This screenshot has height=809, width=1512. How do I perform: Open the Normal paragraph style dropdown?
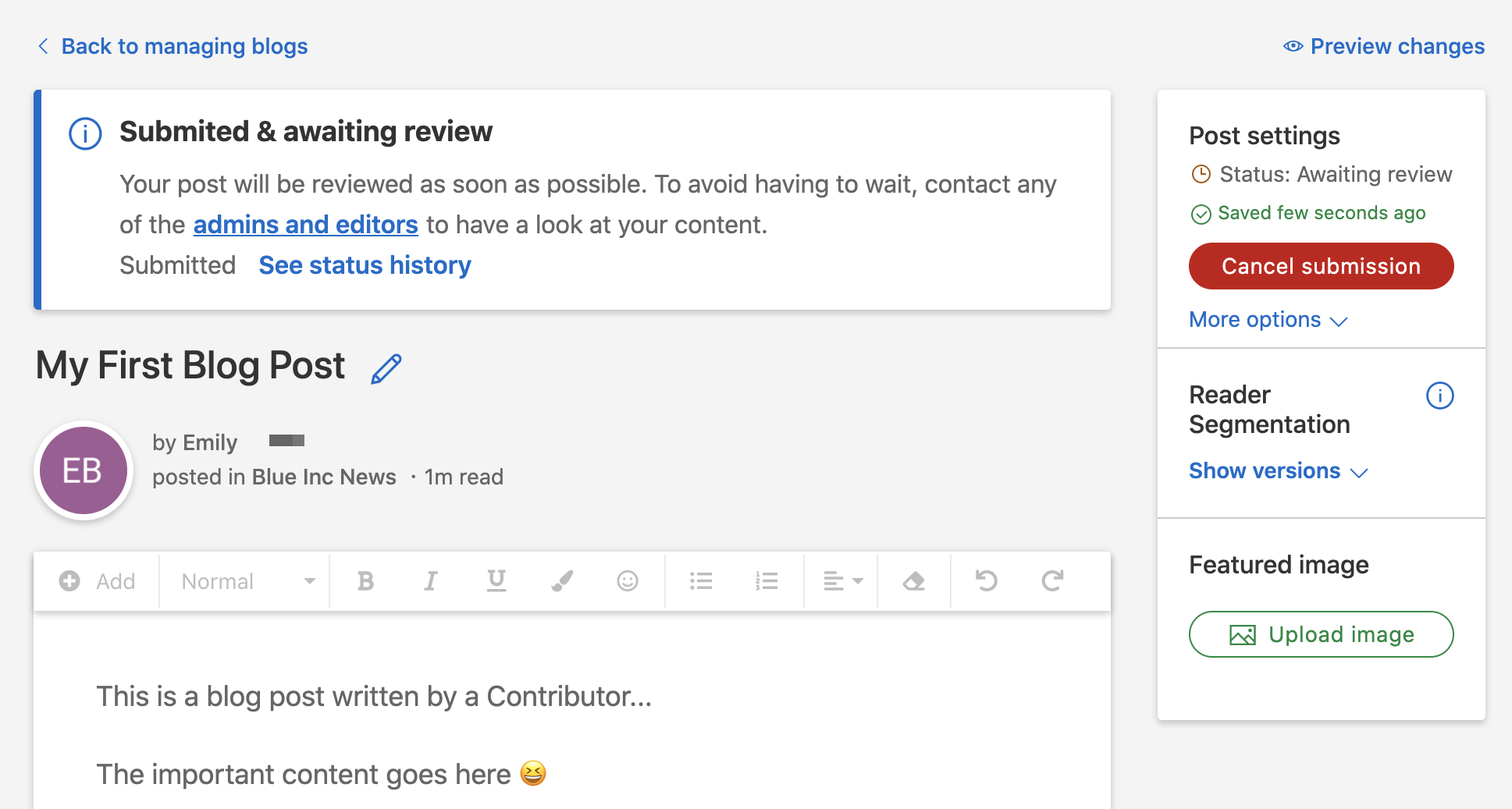pos(244,580)
